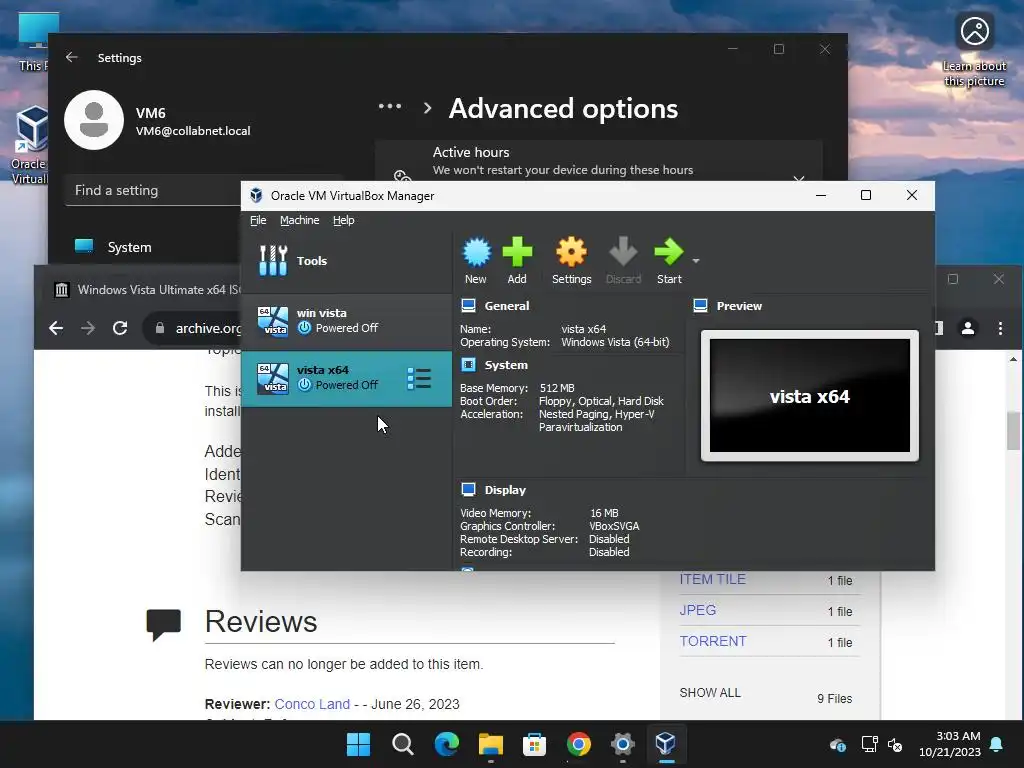Open Microsoft Store from taskbar
The width and height of the screenshot is (1024, 768).
coord(534,744)
